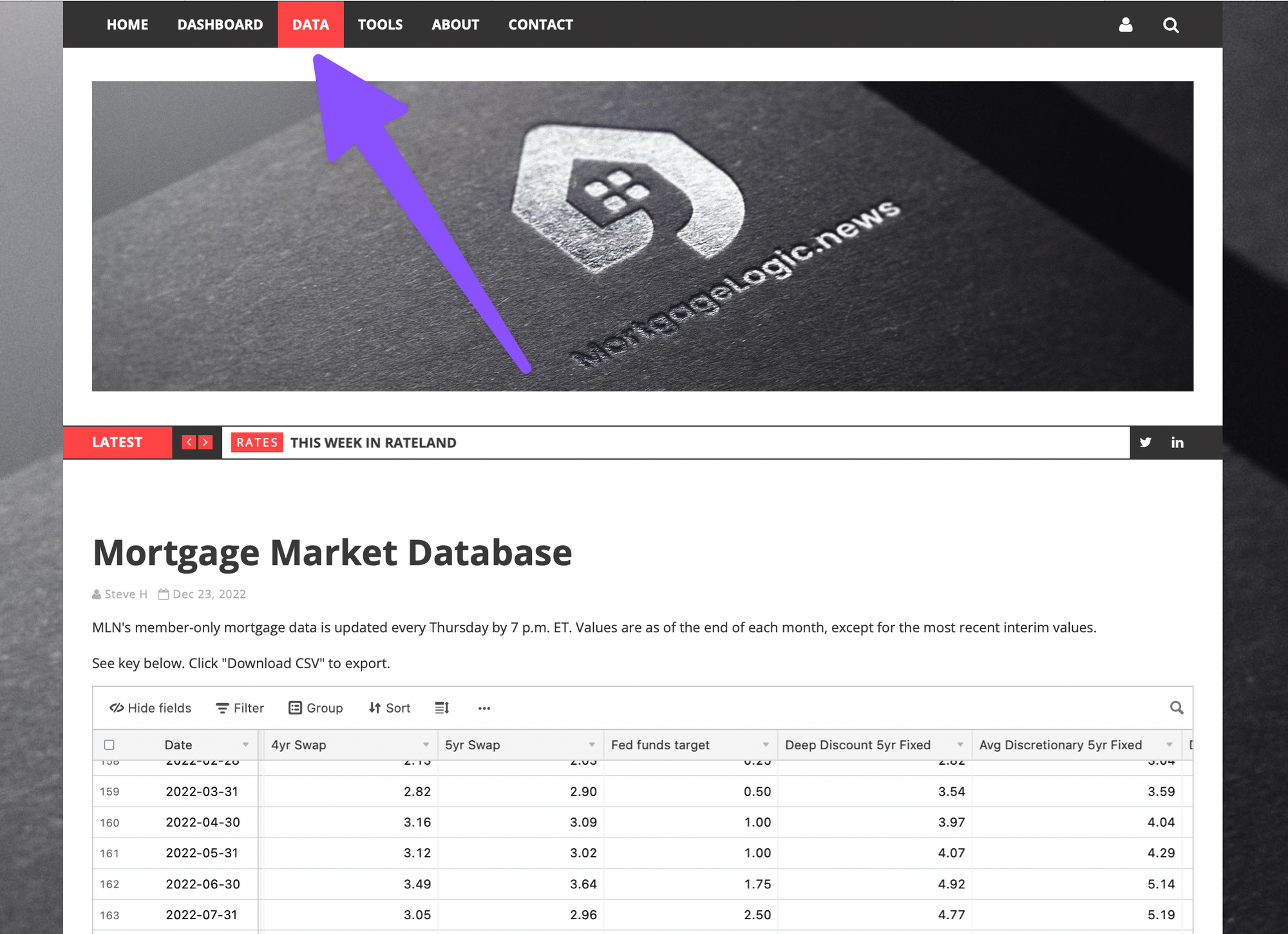
Task: Open the overflow menu with three dots
Action: 484,708
